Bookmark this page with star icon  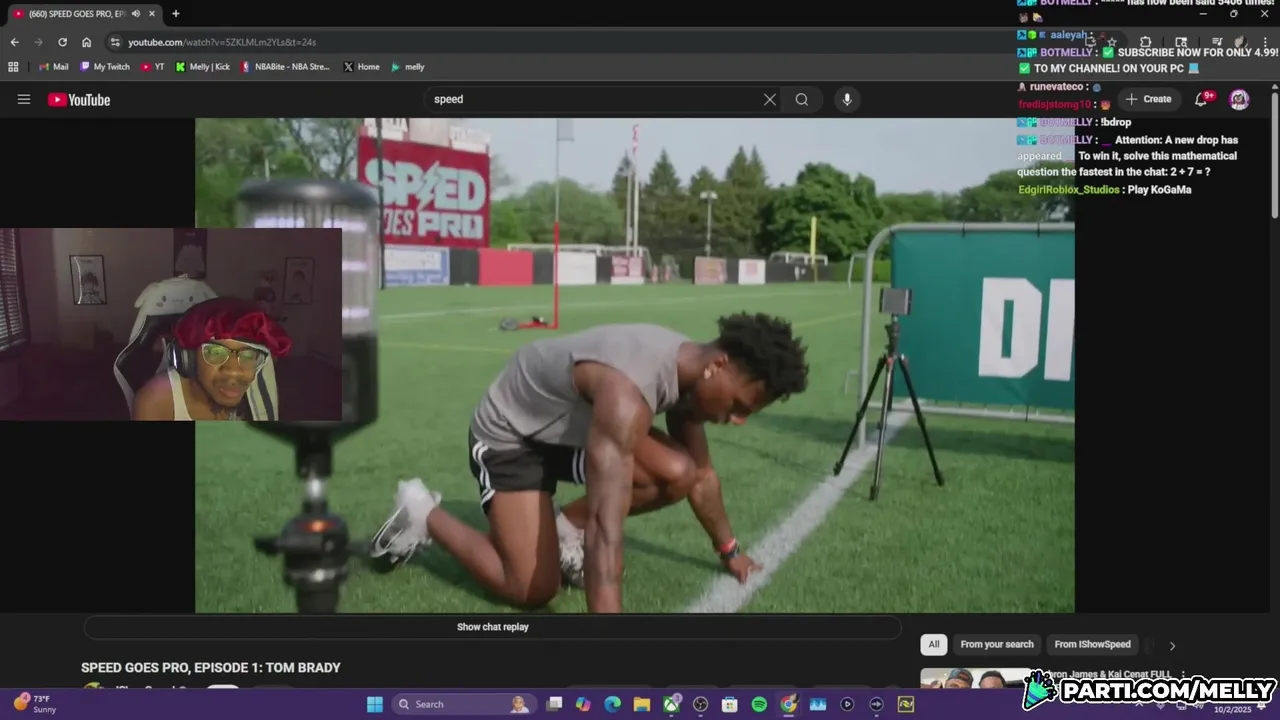(x=1111, y=42)
